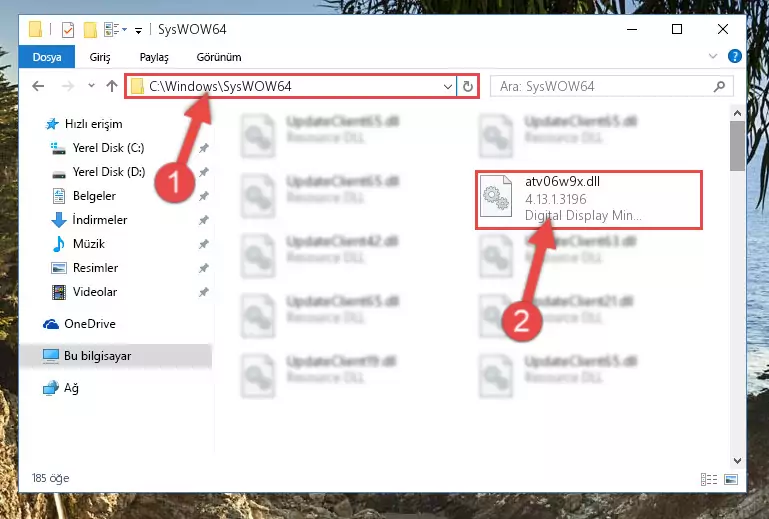Expand the ribbon with the chevron
This screenshot has height=519, width=769.
coord(713,56)
